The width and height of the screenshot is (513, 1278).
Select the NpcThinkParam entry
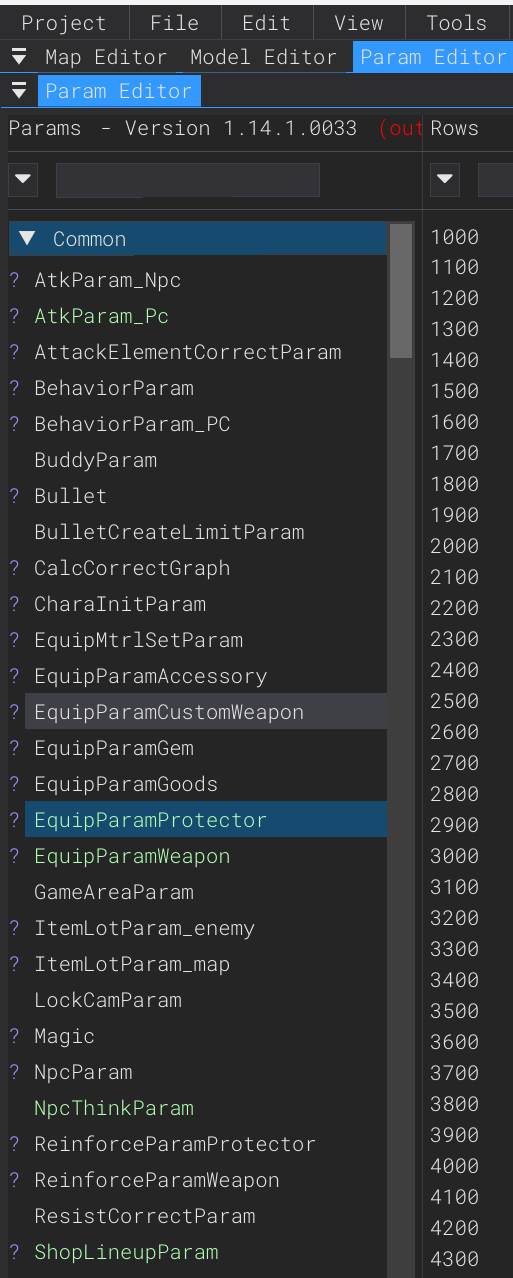pyautogui.click(x=114, y=1108)
